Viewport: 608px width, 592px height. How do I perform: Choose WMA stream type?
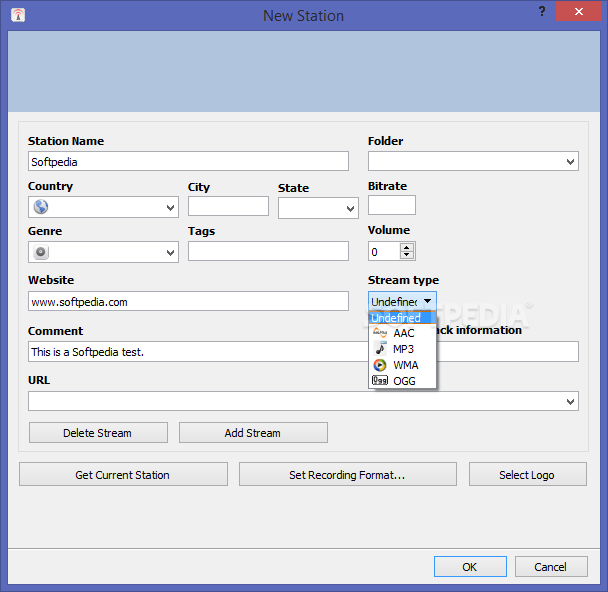pyautogui.click(x=402, y=365)
